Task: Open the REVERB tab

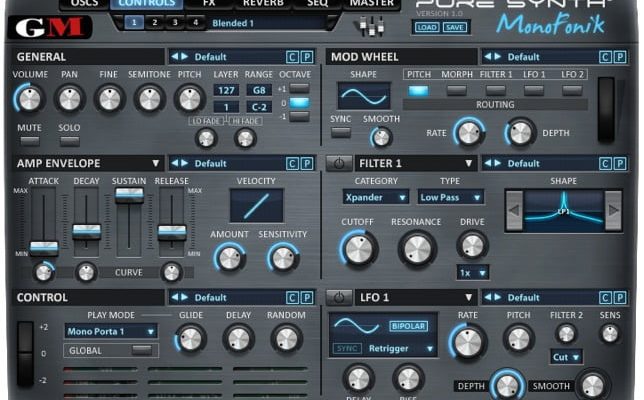Action: [263, 4]
